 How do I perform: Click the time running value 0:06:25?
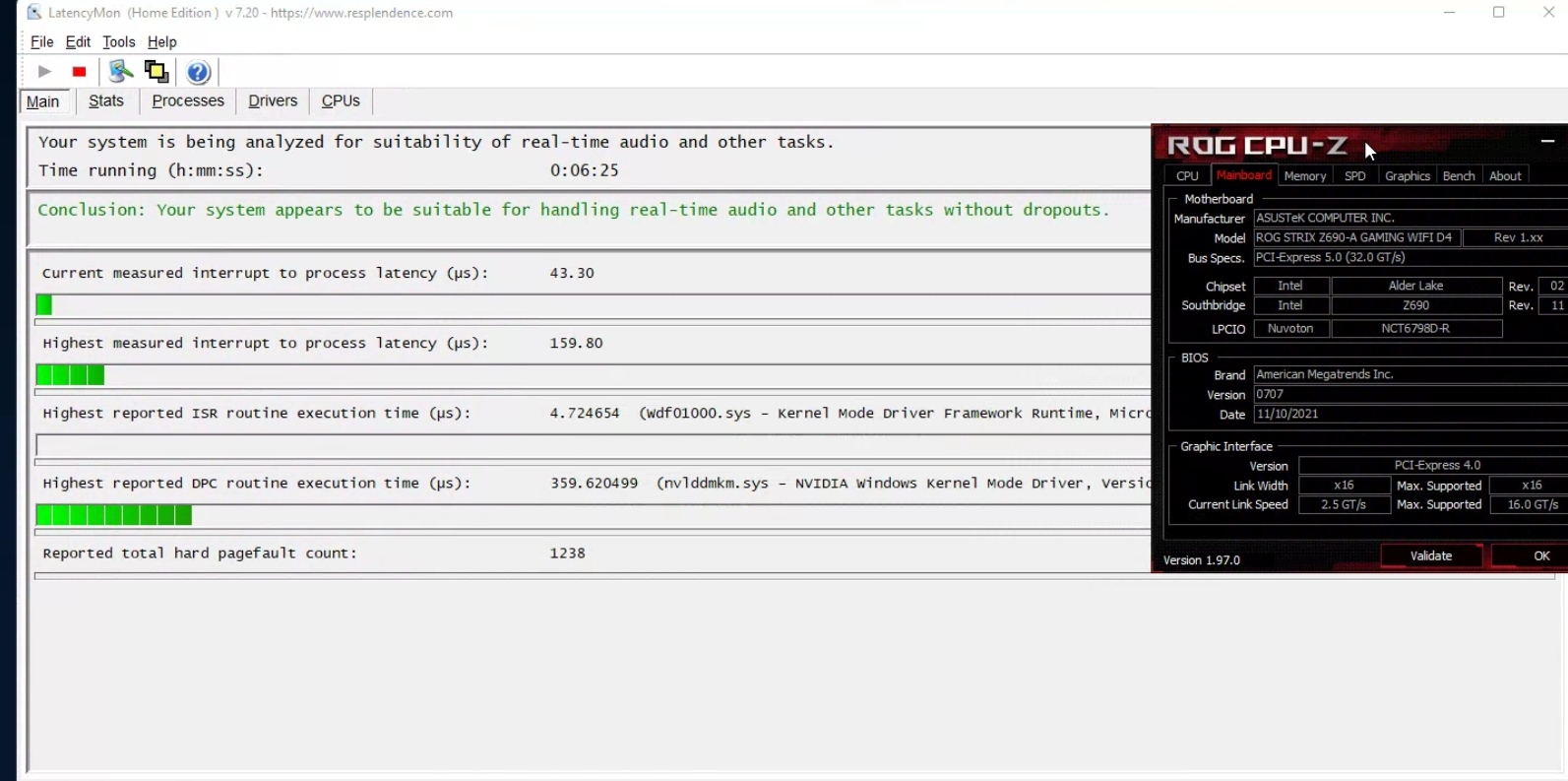pos(585,170)
